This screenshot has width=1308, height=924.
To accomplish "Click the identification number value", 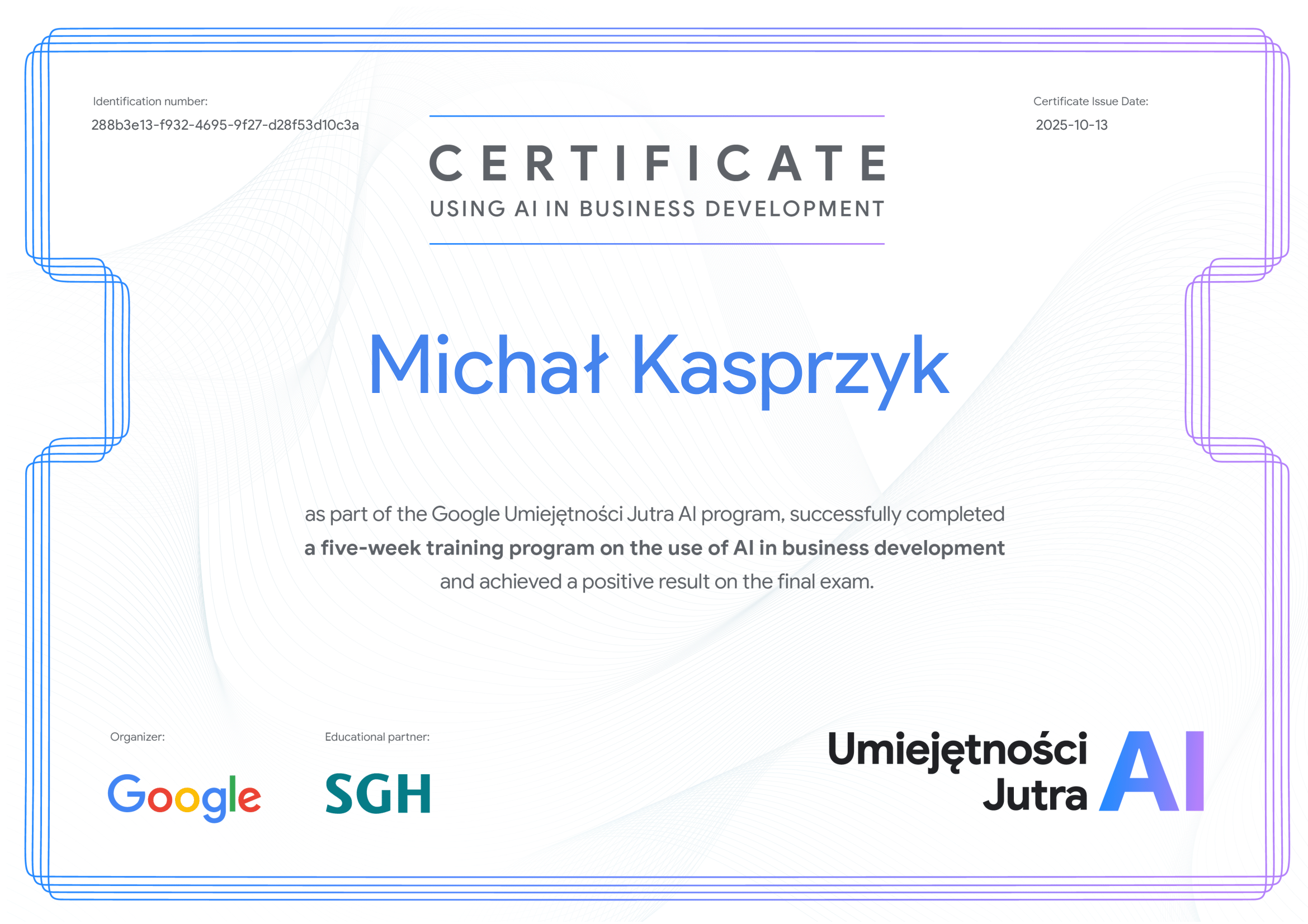I will tap(225, 125).
